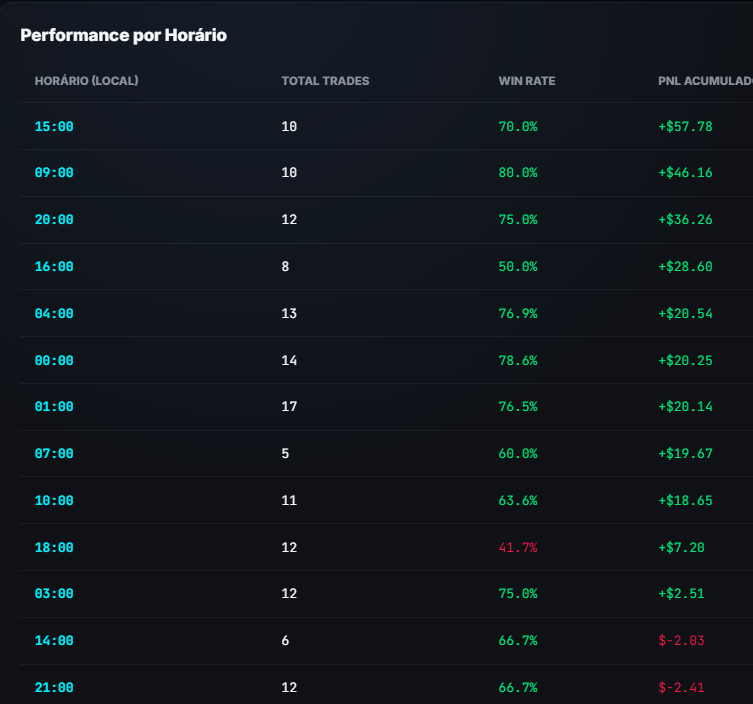The width and height of the screenshot is (753, 704).
Task: Click the red 41.7% win rate
Action: 518,548
